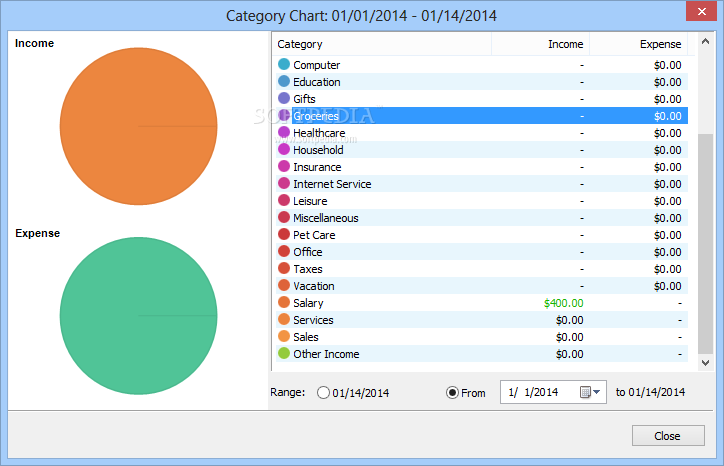Select the Salary row label

(308, 303)
